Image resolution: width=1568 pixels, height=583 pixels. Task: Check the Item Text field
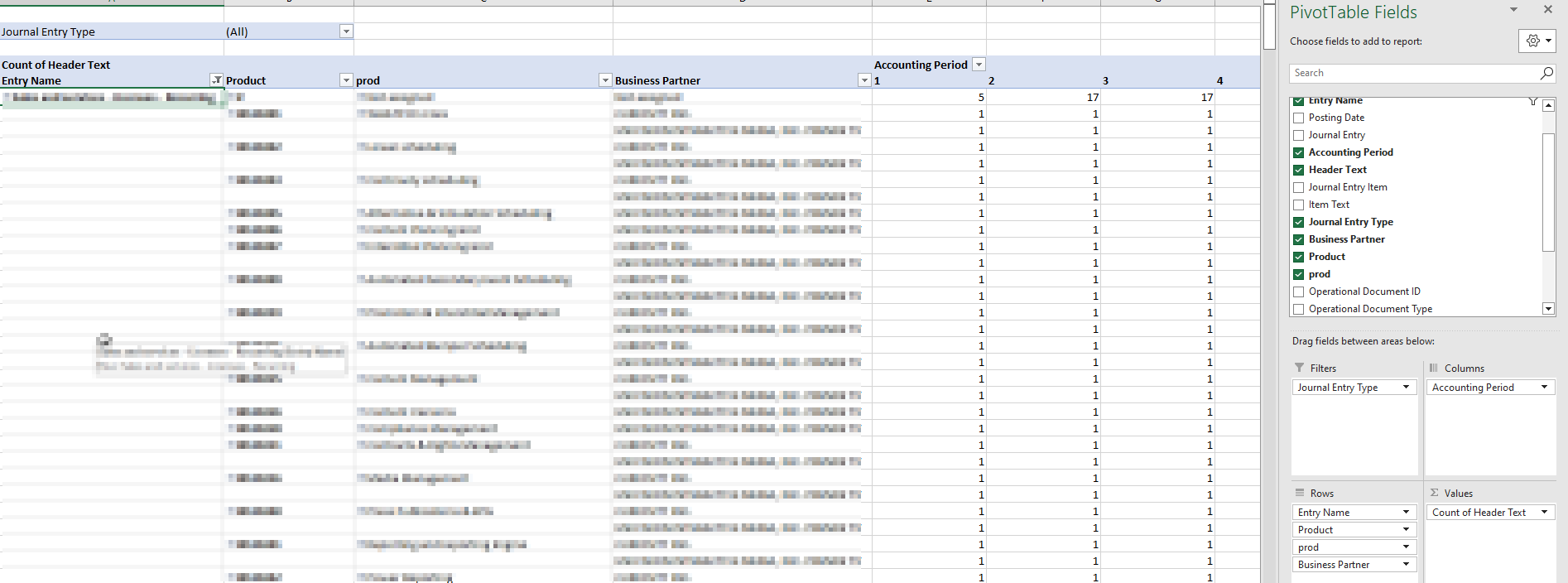pyautogui.click(x=1298, y=205)
